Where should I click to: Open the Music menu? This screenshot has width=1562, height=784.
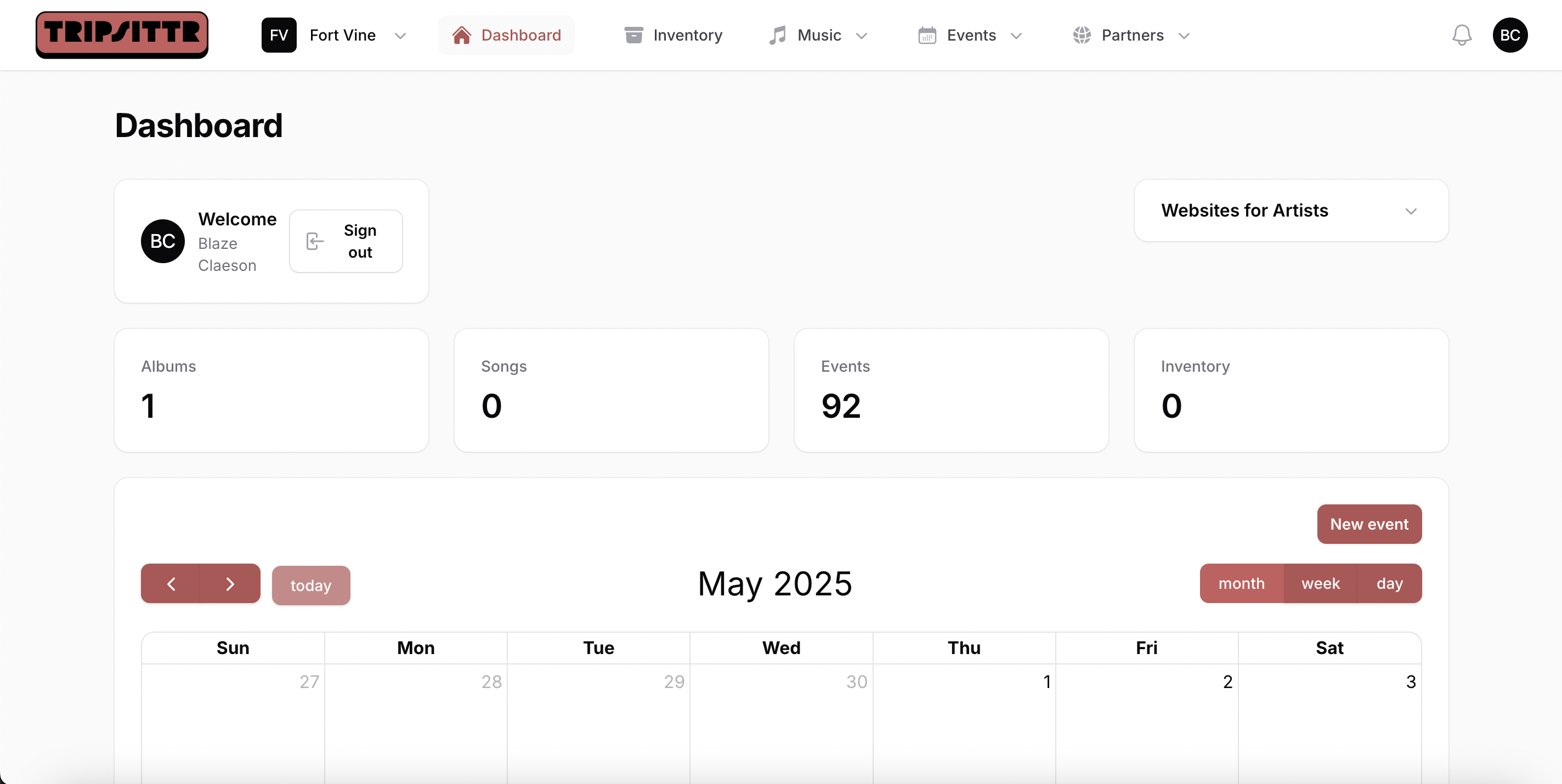click(x=818, y=35)
